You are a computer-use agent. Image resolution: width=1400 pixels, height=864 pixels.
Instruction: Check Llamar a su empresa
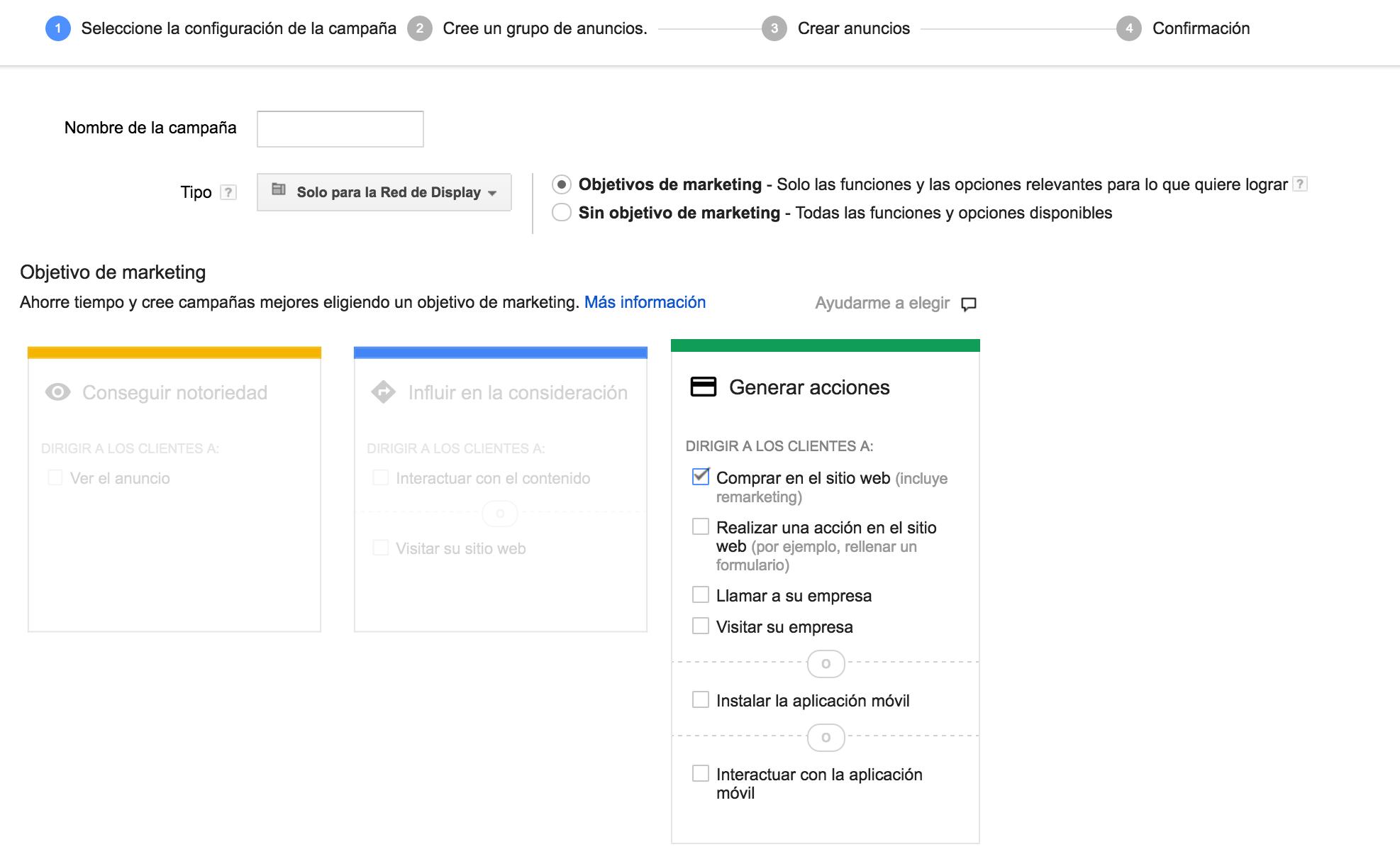(x=701, y=594)
